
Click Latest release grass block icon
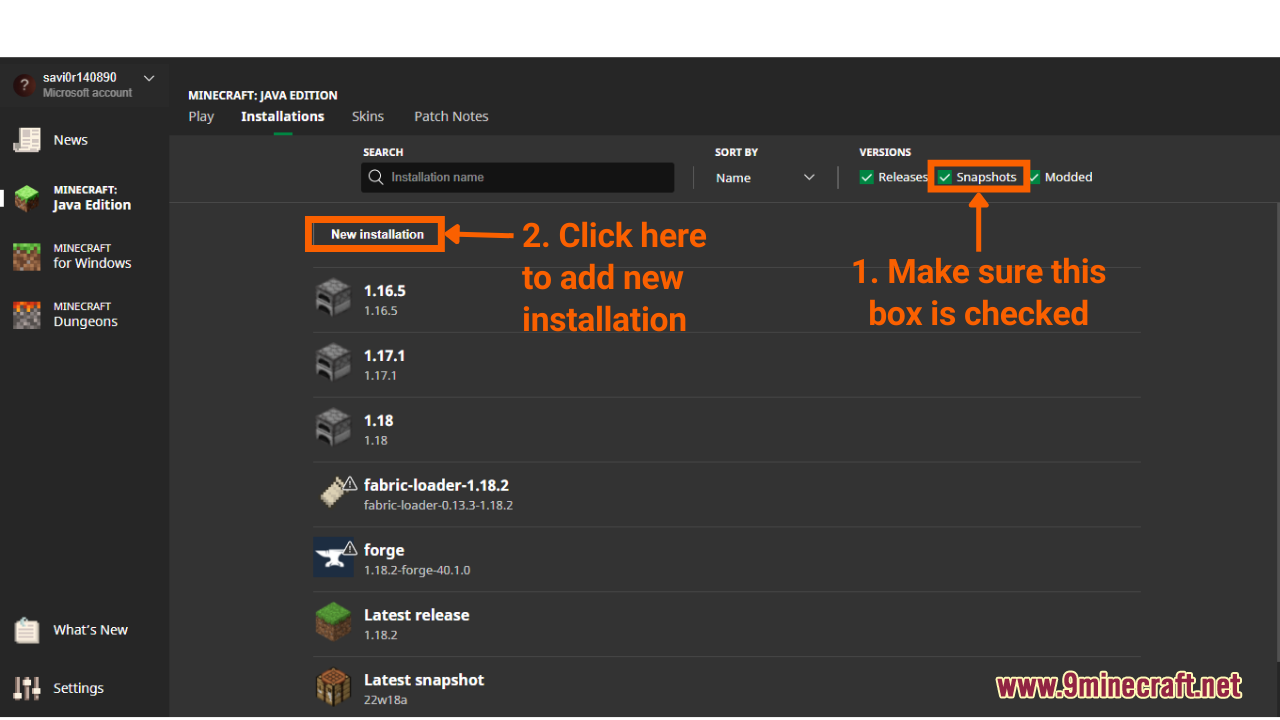pyautogui.click(x=333, y=622)
